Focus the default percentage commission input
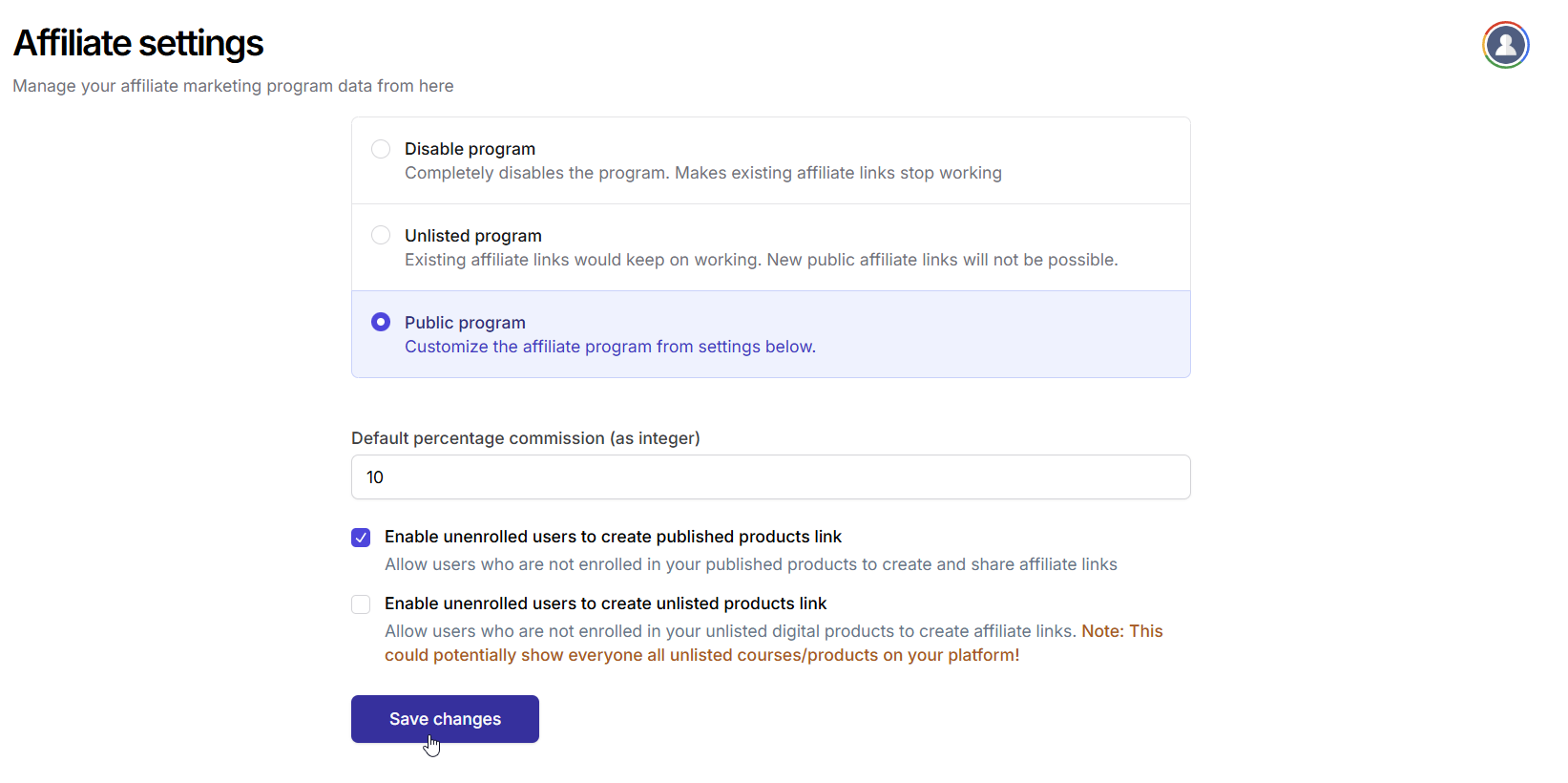1568x783 pixels. [x=770, y=477]
